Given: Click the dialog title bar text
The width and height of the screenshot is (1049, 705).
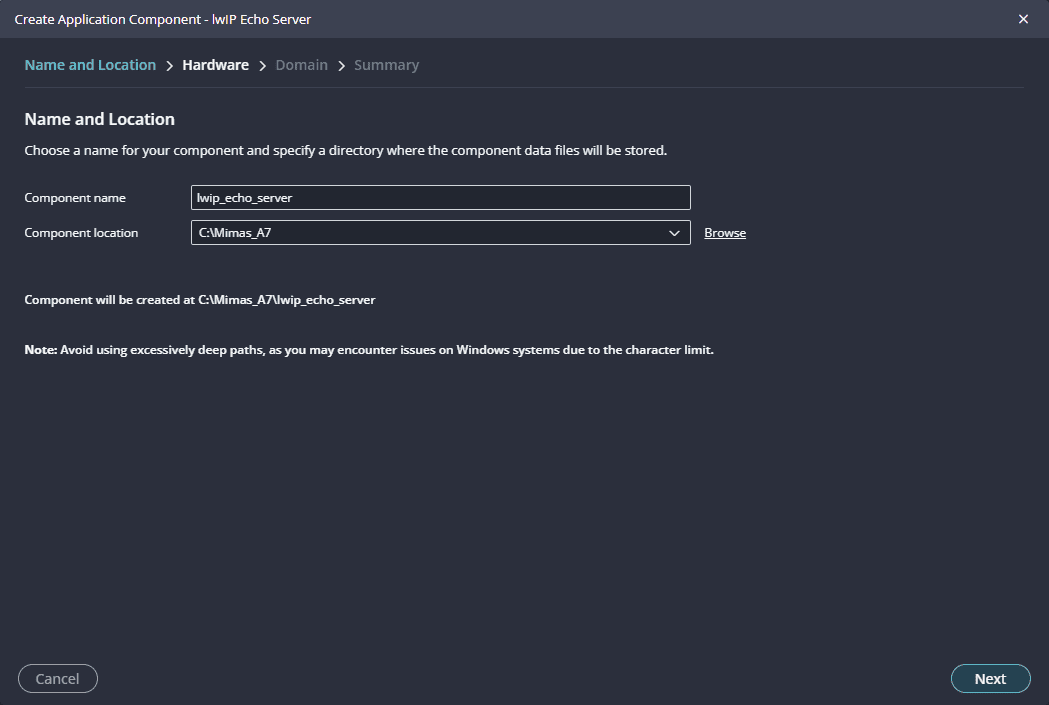Looking at the screenshot, I should pyautogui.click(x=163, y=19).
